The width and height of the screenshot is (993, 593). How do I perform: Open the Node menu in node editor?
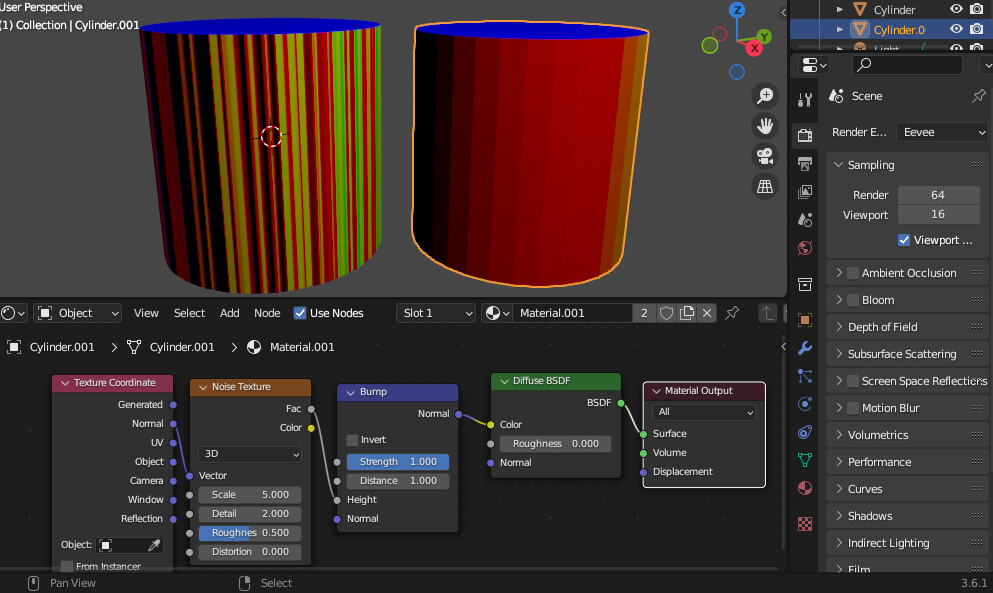267,313
